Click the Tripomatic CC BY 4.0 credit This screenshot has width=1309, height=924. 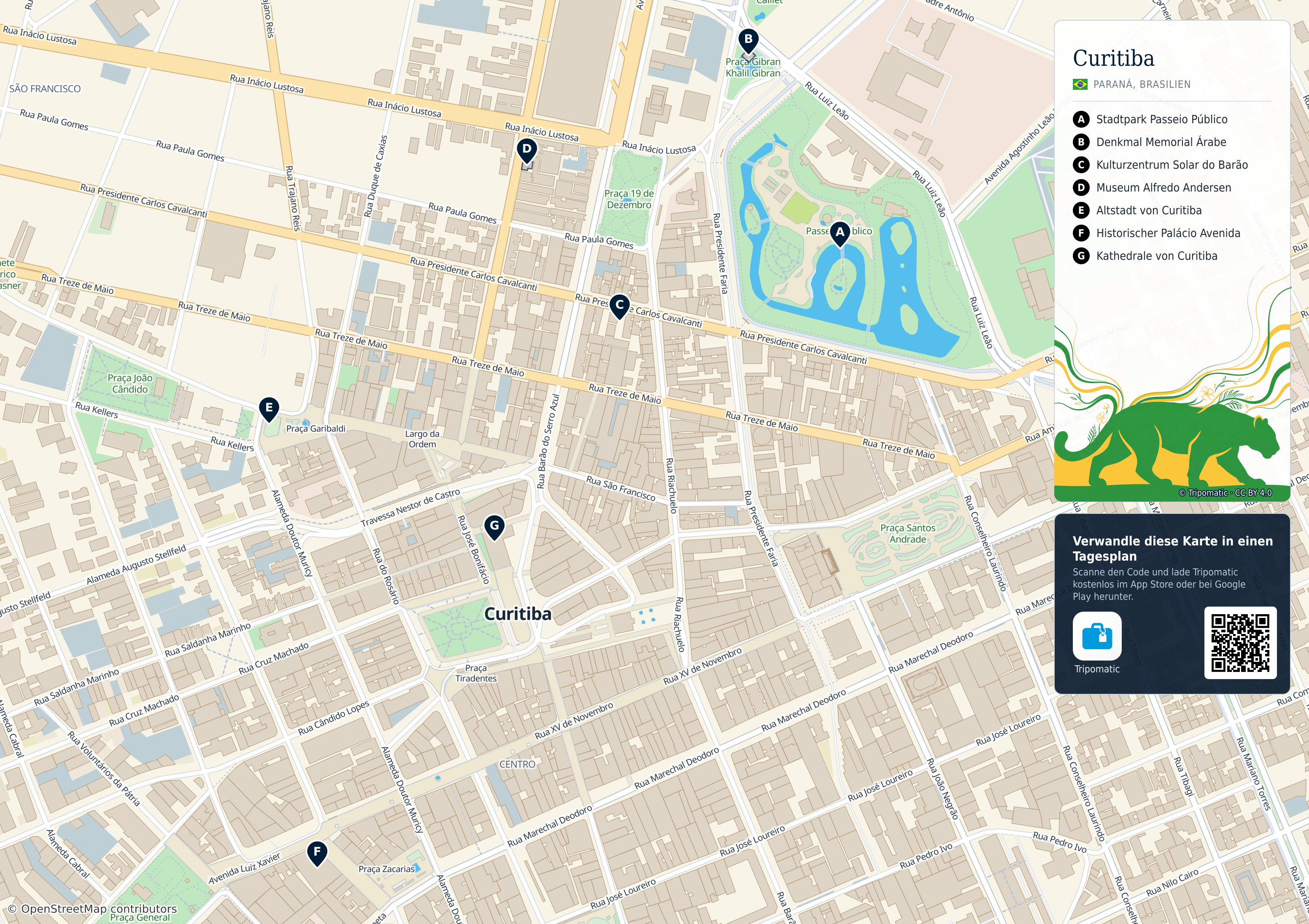click(x=1225, y=493)
